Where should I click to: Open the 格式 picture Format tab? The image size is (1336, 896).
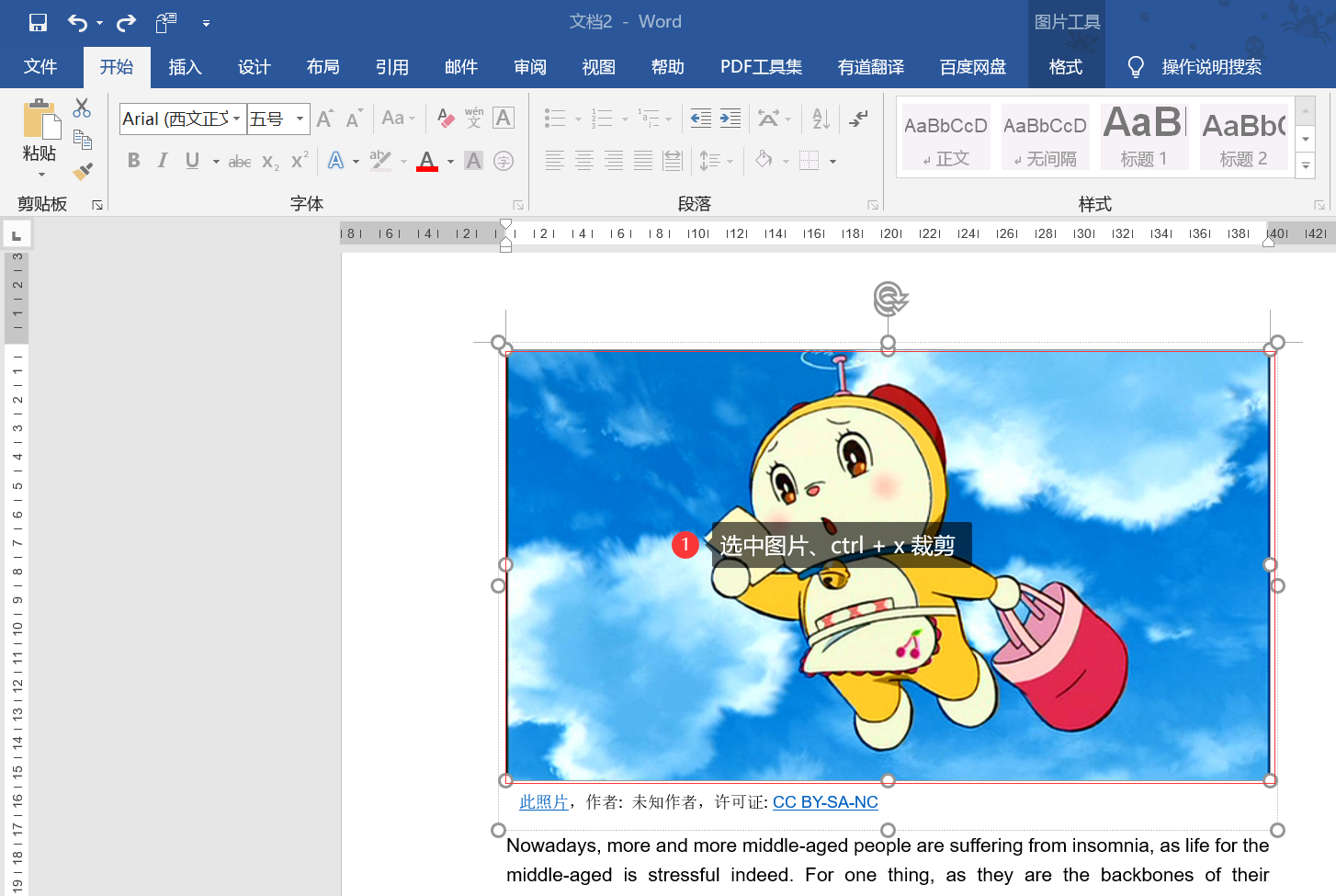tap(1066, 67)
